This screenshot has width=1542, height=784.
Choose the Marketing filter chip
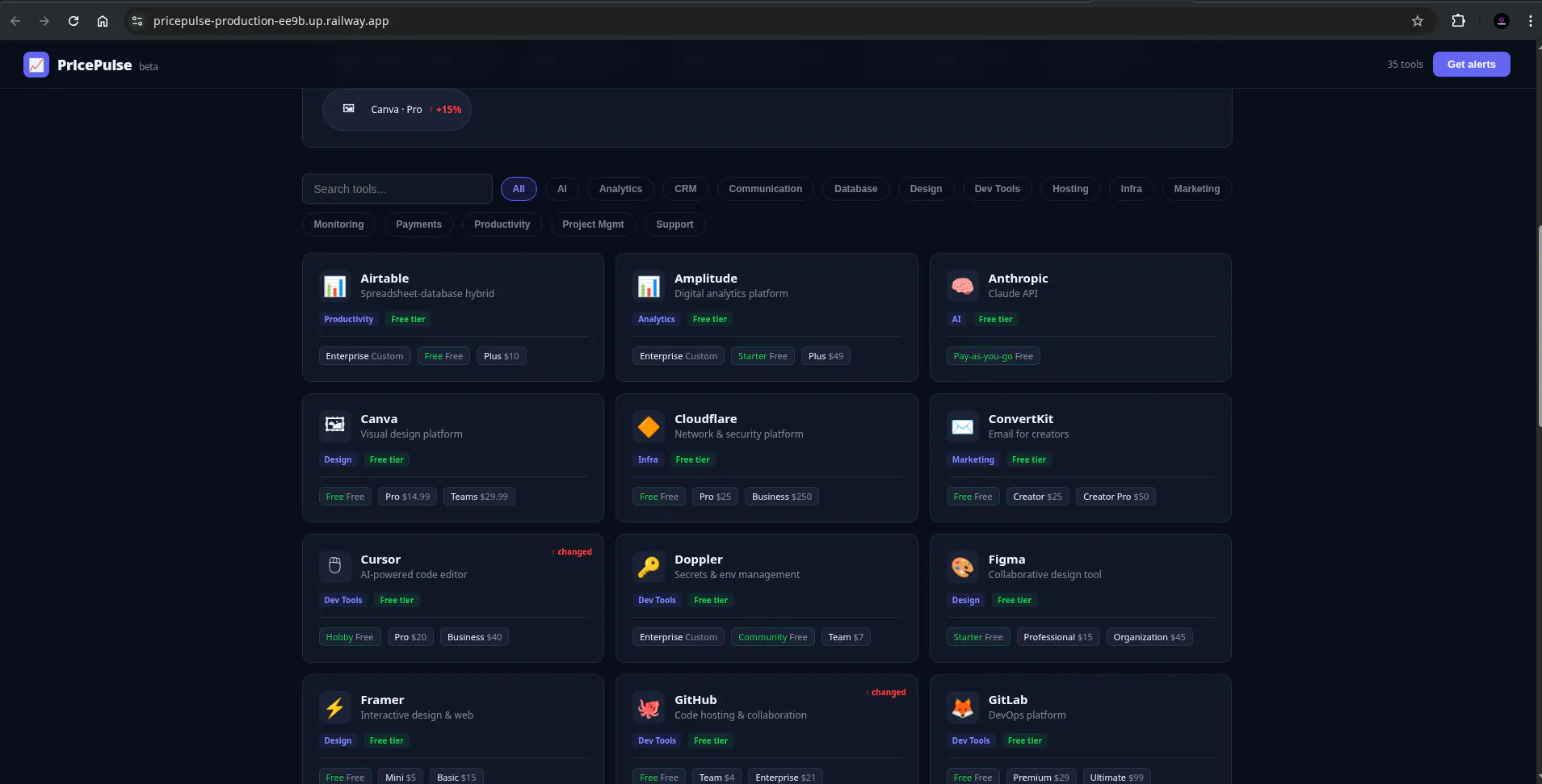click(x=1197, y=189)
